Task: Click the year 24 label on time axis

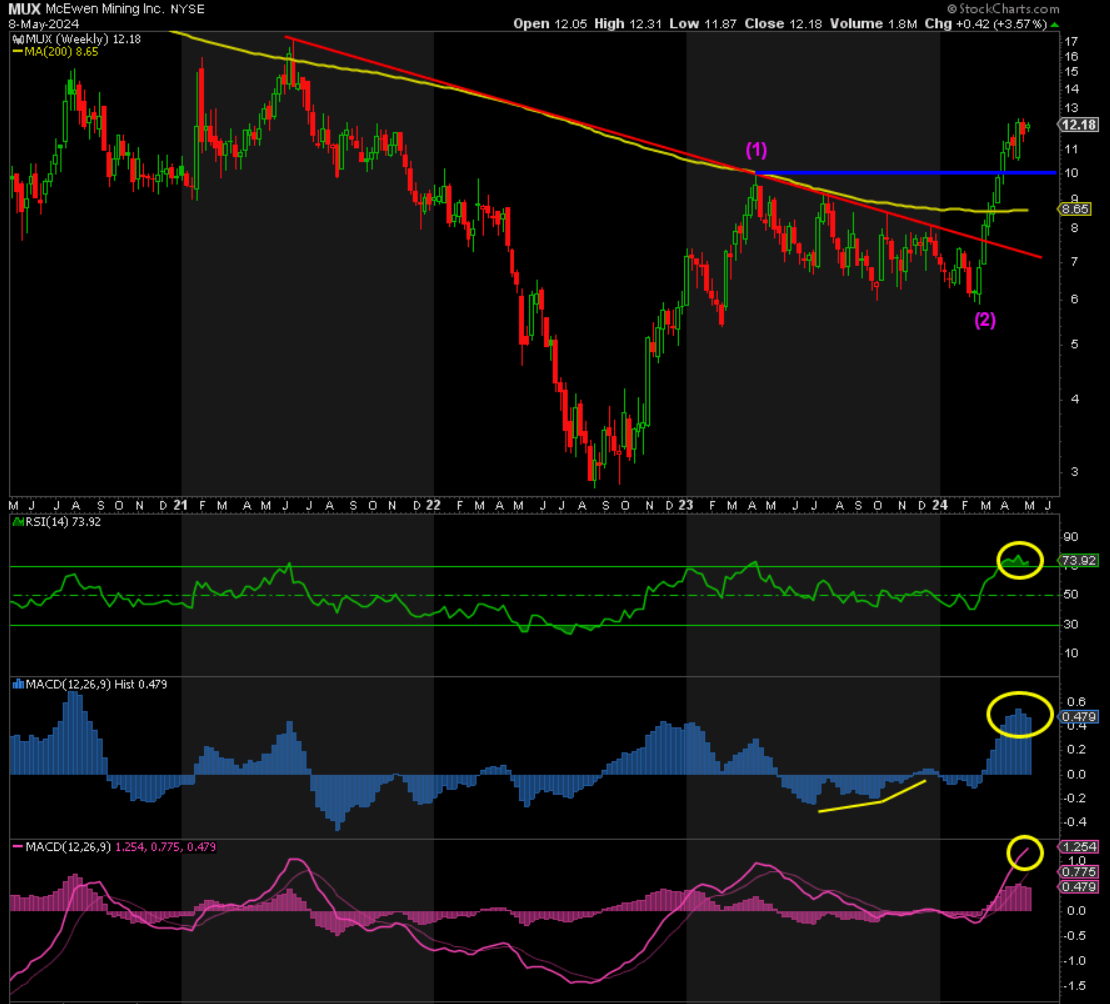Action: (x=939, y=505)
